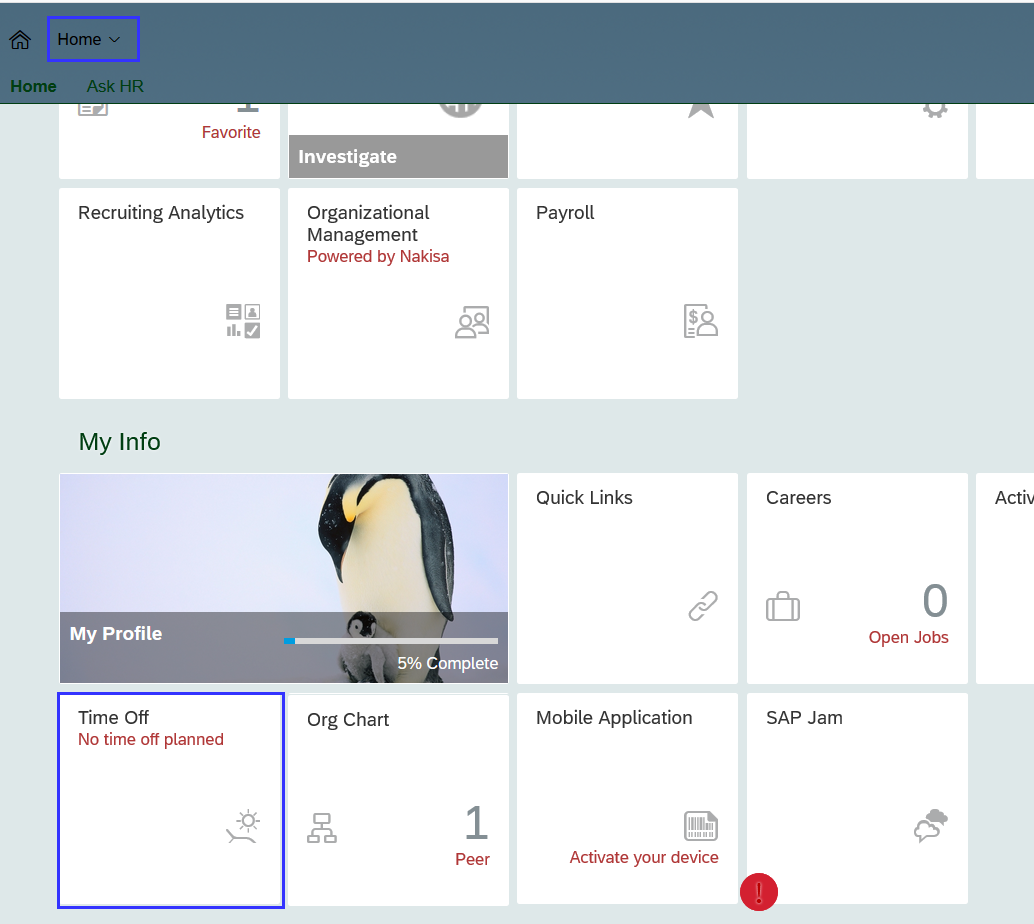Click the Careers briefcase icon
Image resolution: width=1034 pixels, height=924 pixels.
783,606
